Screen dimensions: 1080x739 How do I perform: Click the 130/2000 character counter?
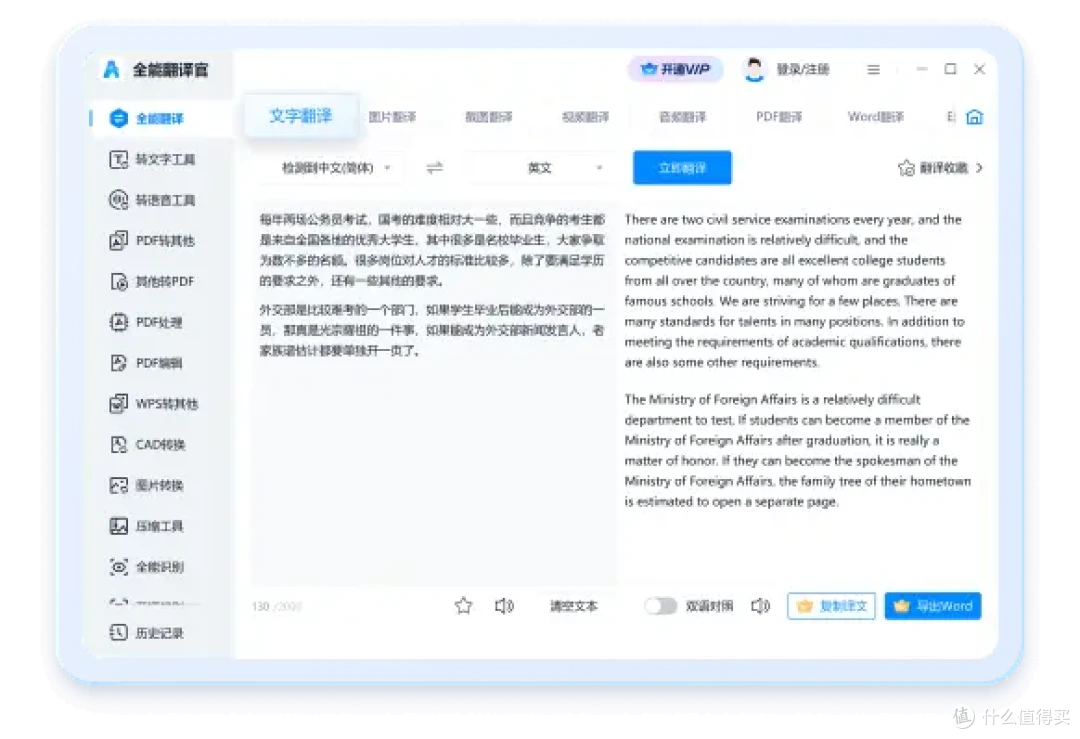tap(276, 607)
